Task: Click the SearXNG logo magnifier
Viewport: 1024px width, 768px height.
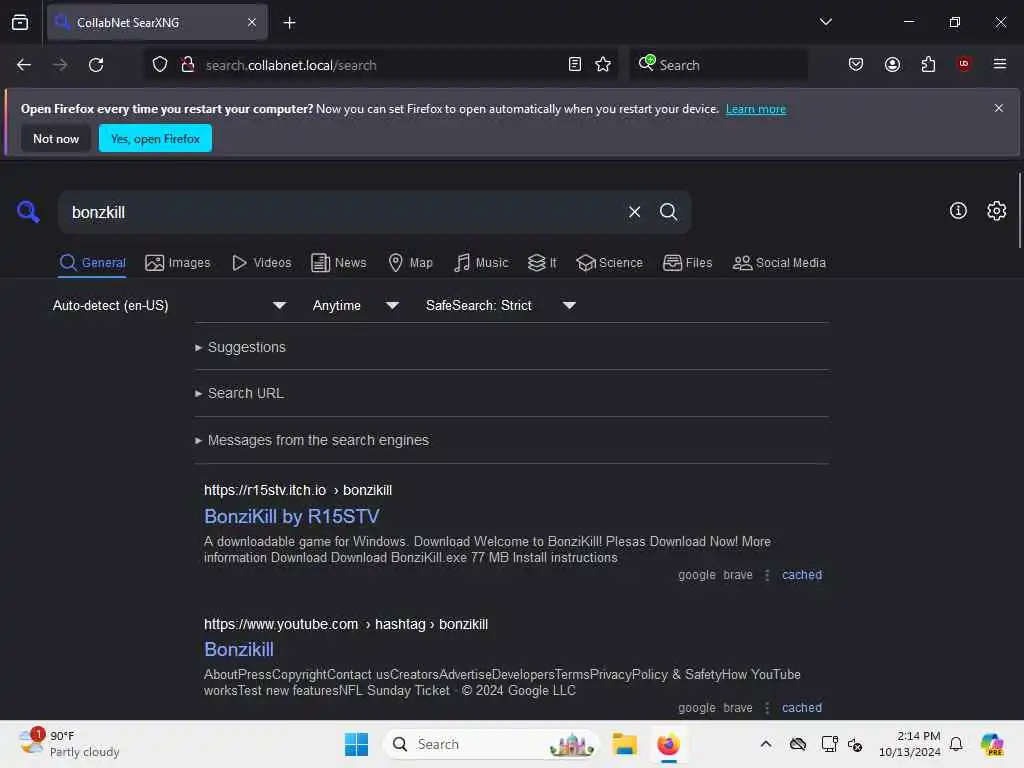Action: tap(28, 212)
